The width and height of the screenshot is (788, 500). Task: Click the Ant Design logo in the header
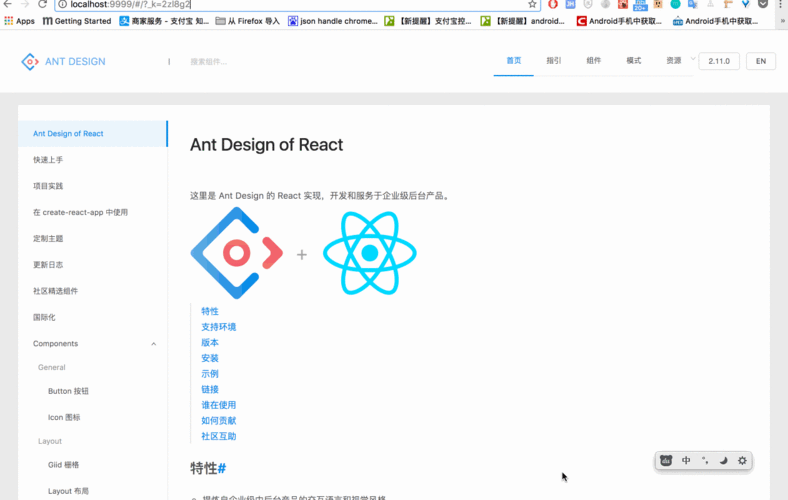click(x=63, y=61)
